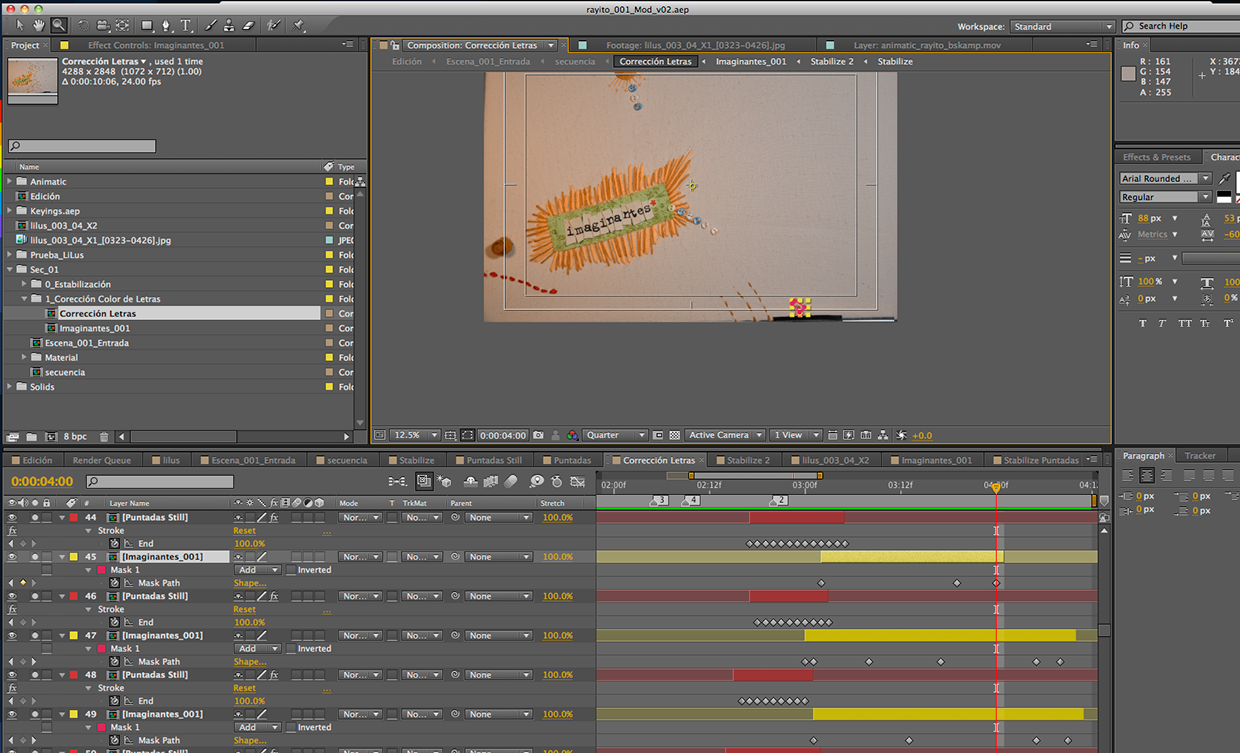The width and height of the screenshot is (1240, 753).
Task: Switch to the Render Queue tab
Action: pyautogui.click(x=101, y=461)
